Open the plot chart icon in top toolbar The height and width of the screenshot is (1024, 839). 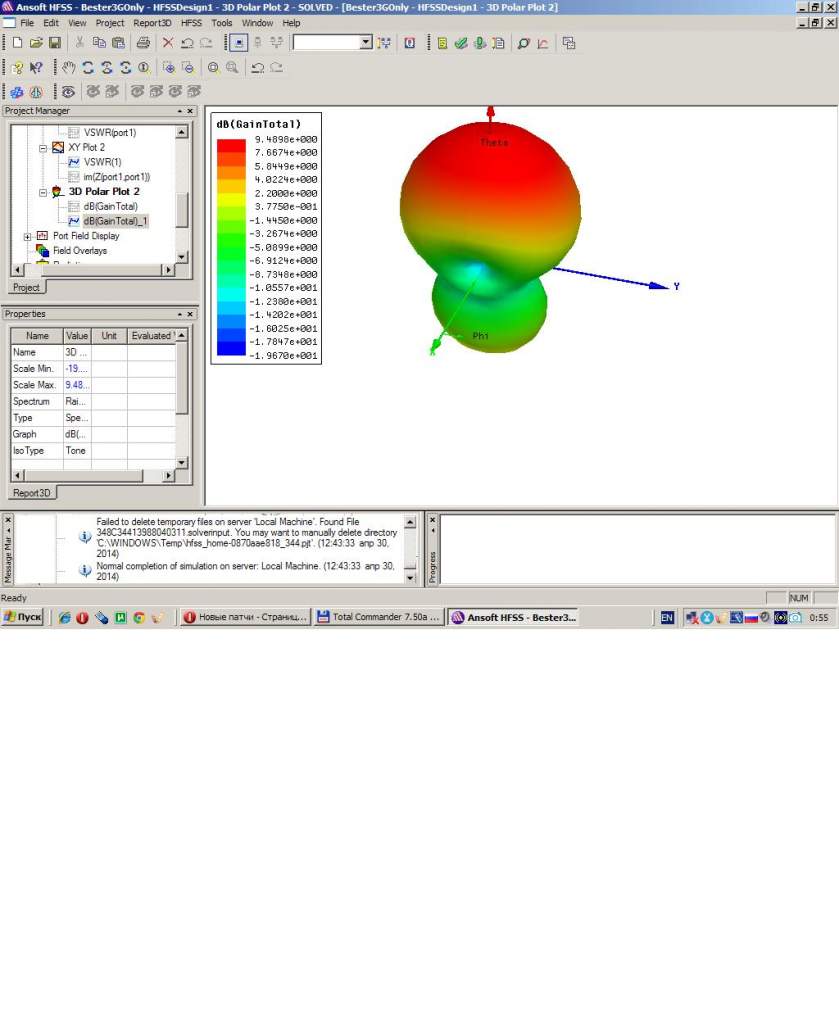pyautogui.click(x=543, y=43)
